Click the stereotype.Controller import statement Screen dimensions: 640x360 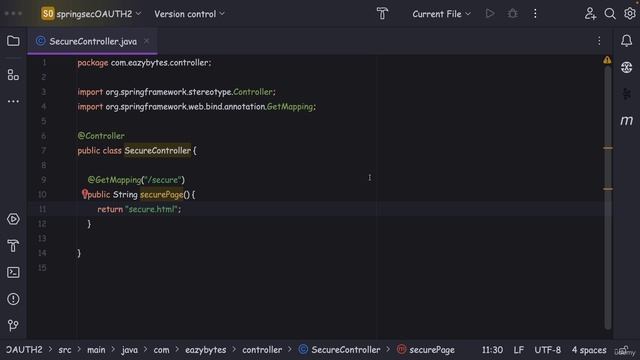176,92
